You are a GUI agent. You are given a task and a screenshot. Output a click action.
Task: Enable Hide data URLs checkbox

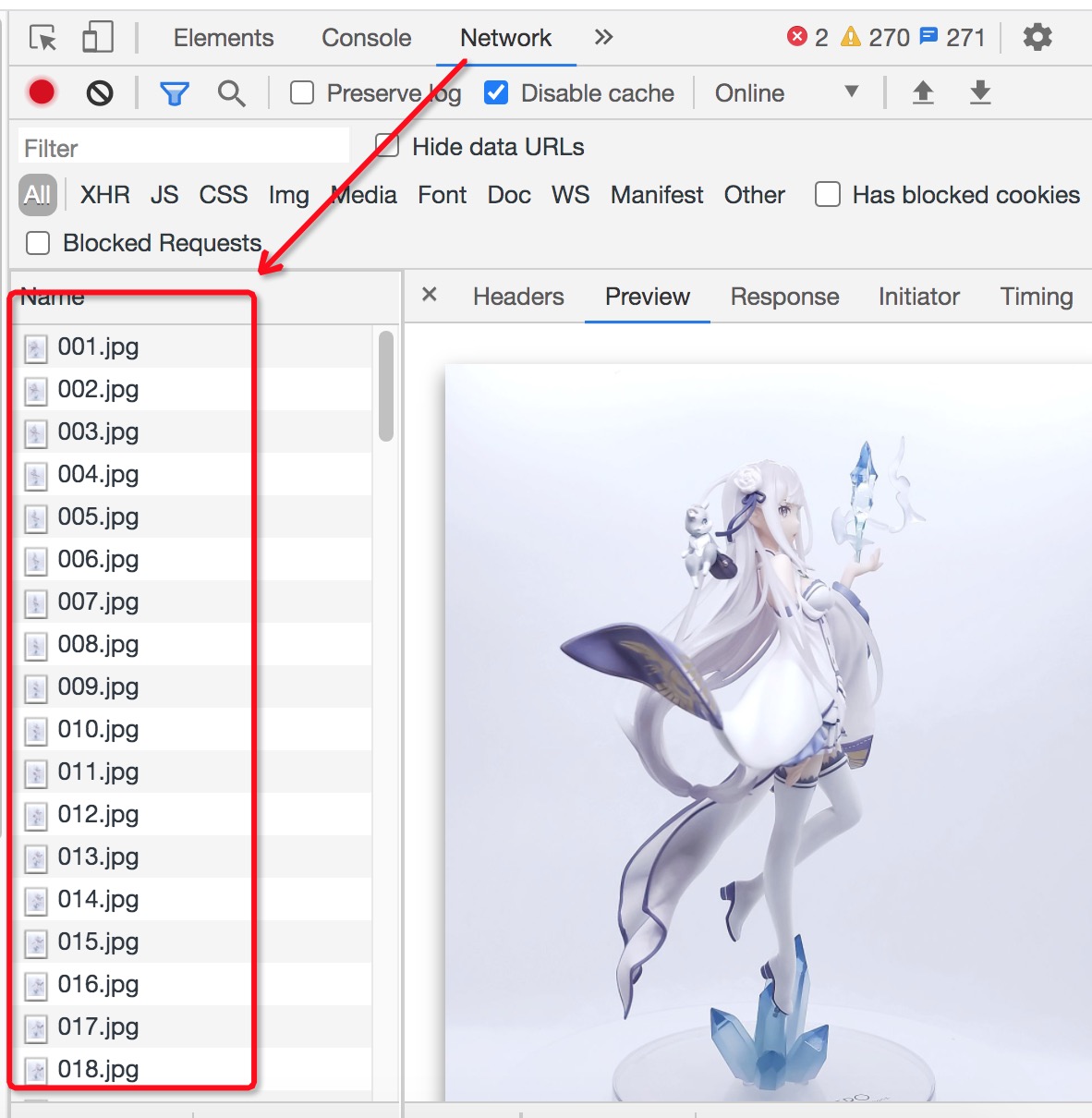pos(387,145)
